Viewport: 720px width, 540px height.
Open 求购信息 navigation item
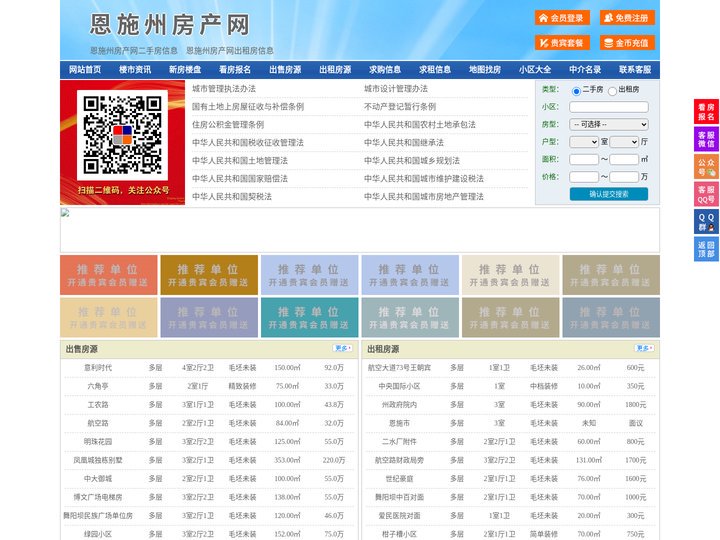coord(385,70)
